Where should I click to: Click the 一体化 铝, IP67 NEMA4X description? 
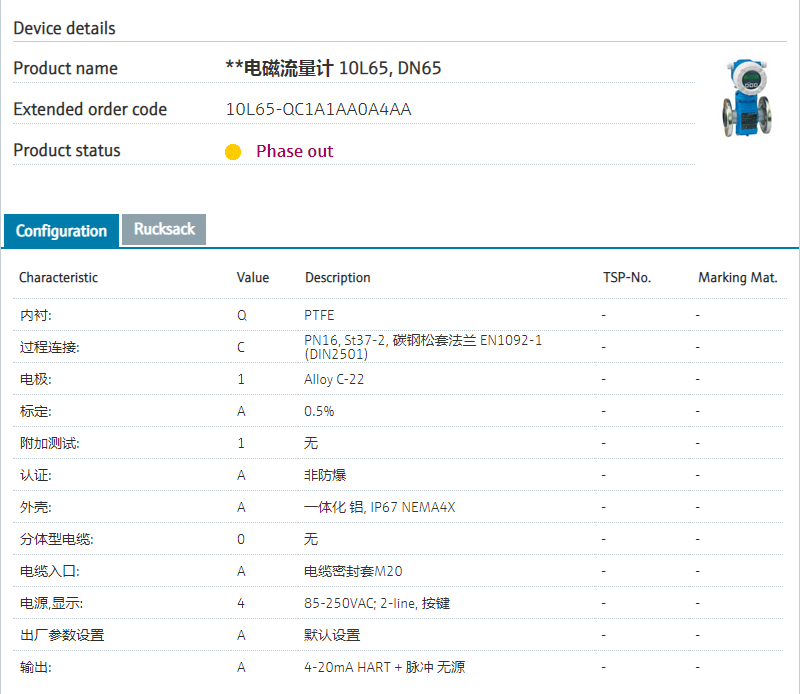379,507
